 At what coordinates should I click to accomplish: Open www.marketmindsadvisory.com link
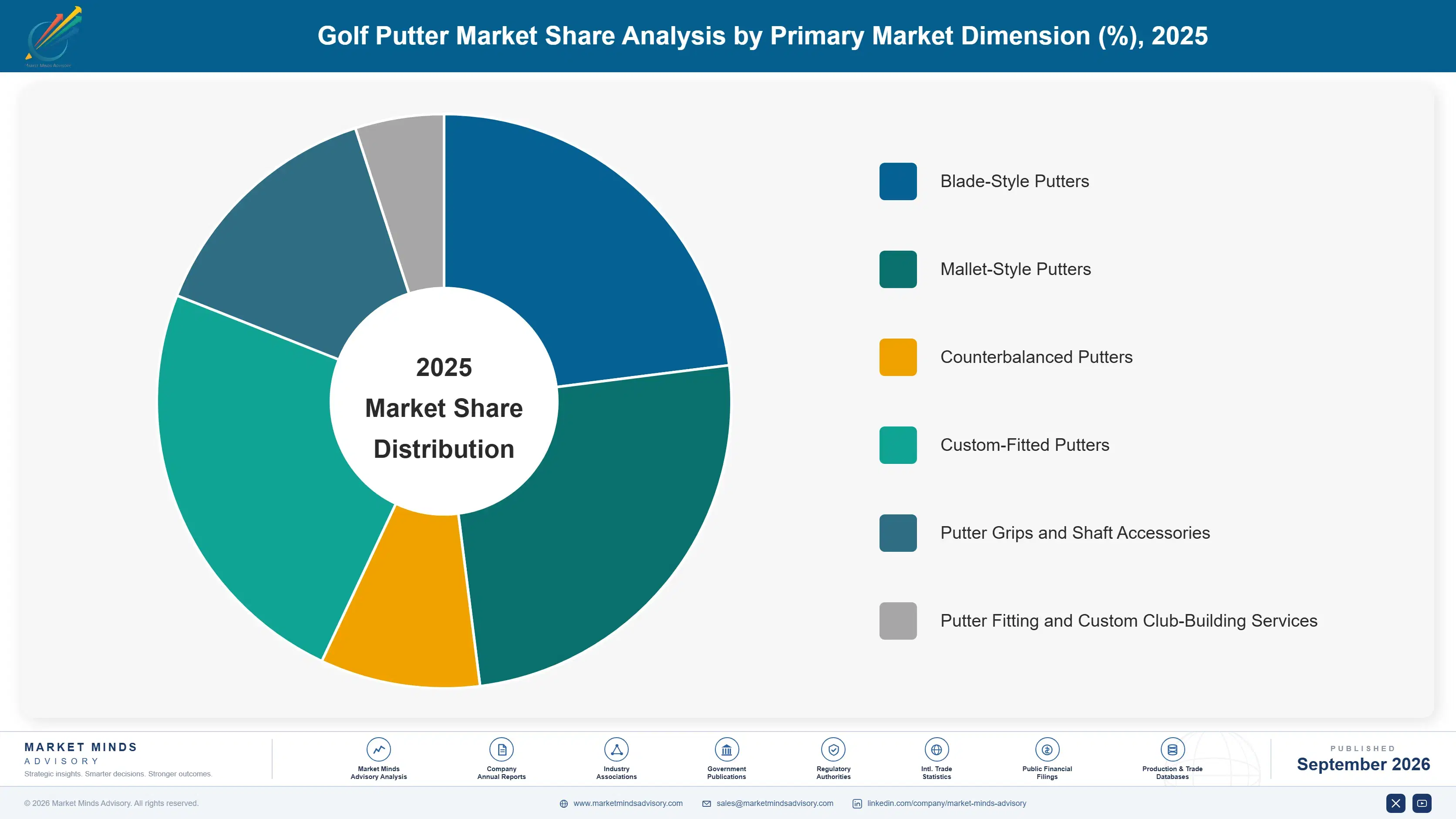(x=628, y=803)
